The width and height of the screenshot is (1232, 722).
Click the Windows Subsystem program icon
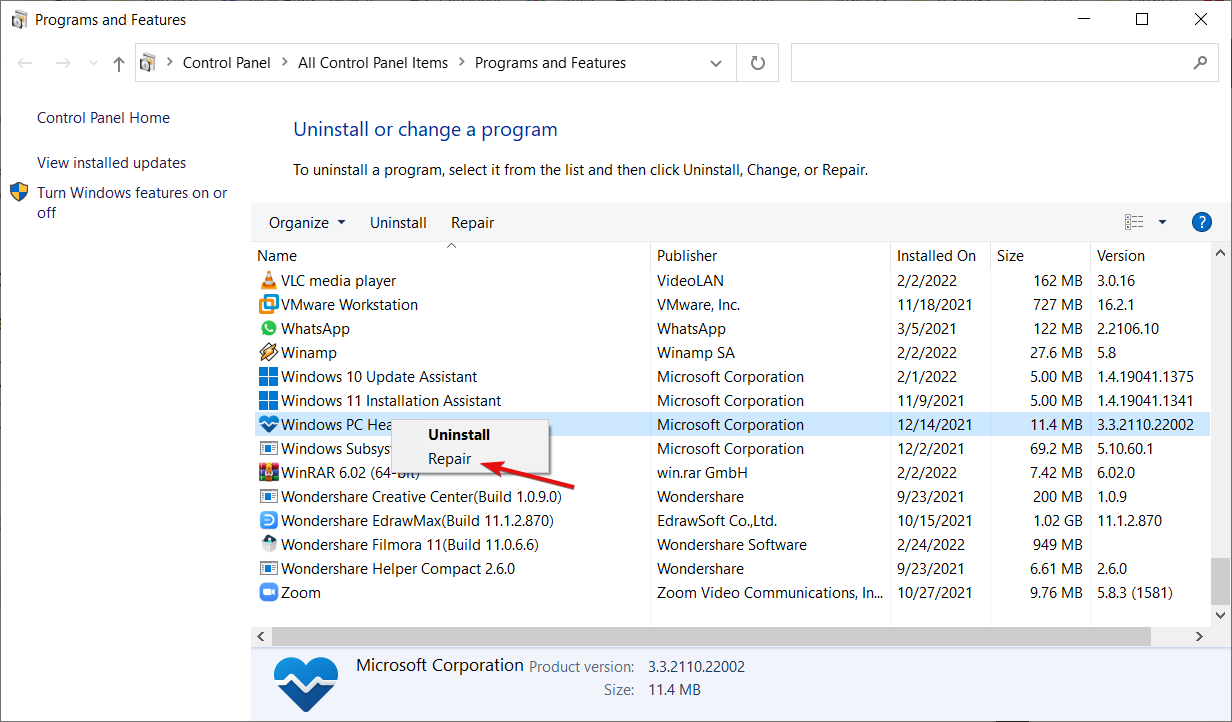tap(268, 449)
